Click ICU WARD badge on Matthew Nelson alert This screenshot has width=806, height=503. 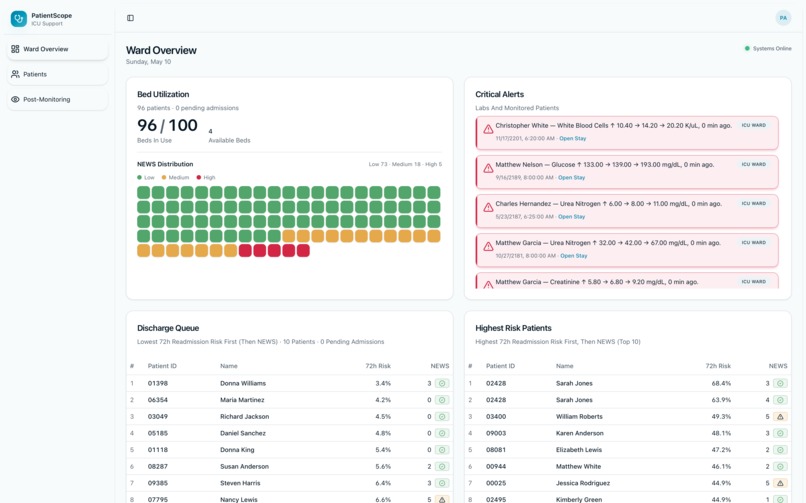pos(754,164)
